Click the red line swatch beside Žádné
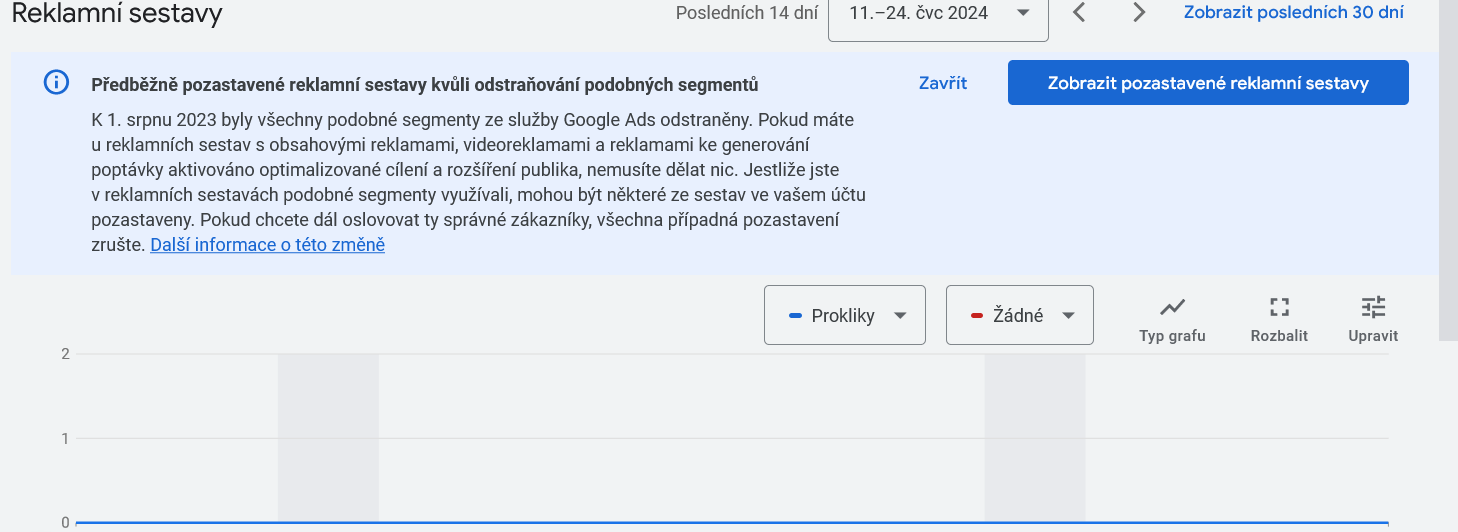1458x532 pixels. [977, 316]
